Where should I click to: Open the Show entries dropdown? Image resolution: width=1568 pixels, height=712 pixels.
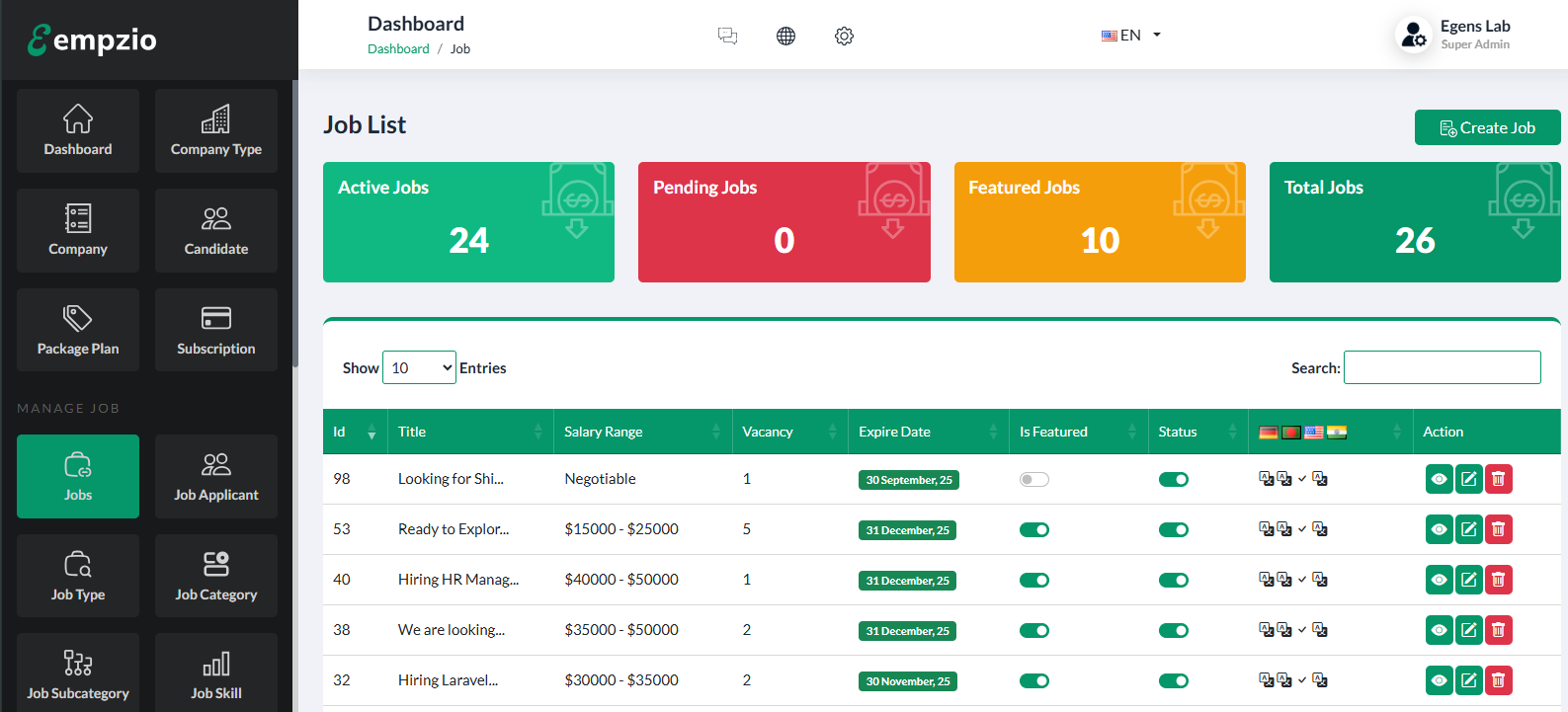point(419,367)
